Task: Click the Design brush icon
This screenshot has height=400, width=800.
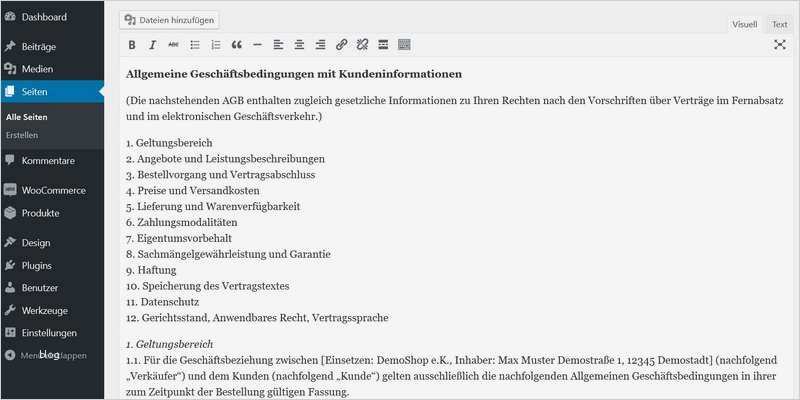Action: [x=10, y=242]
